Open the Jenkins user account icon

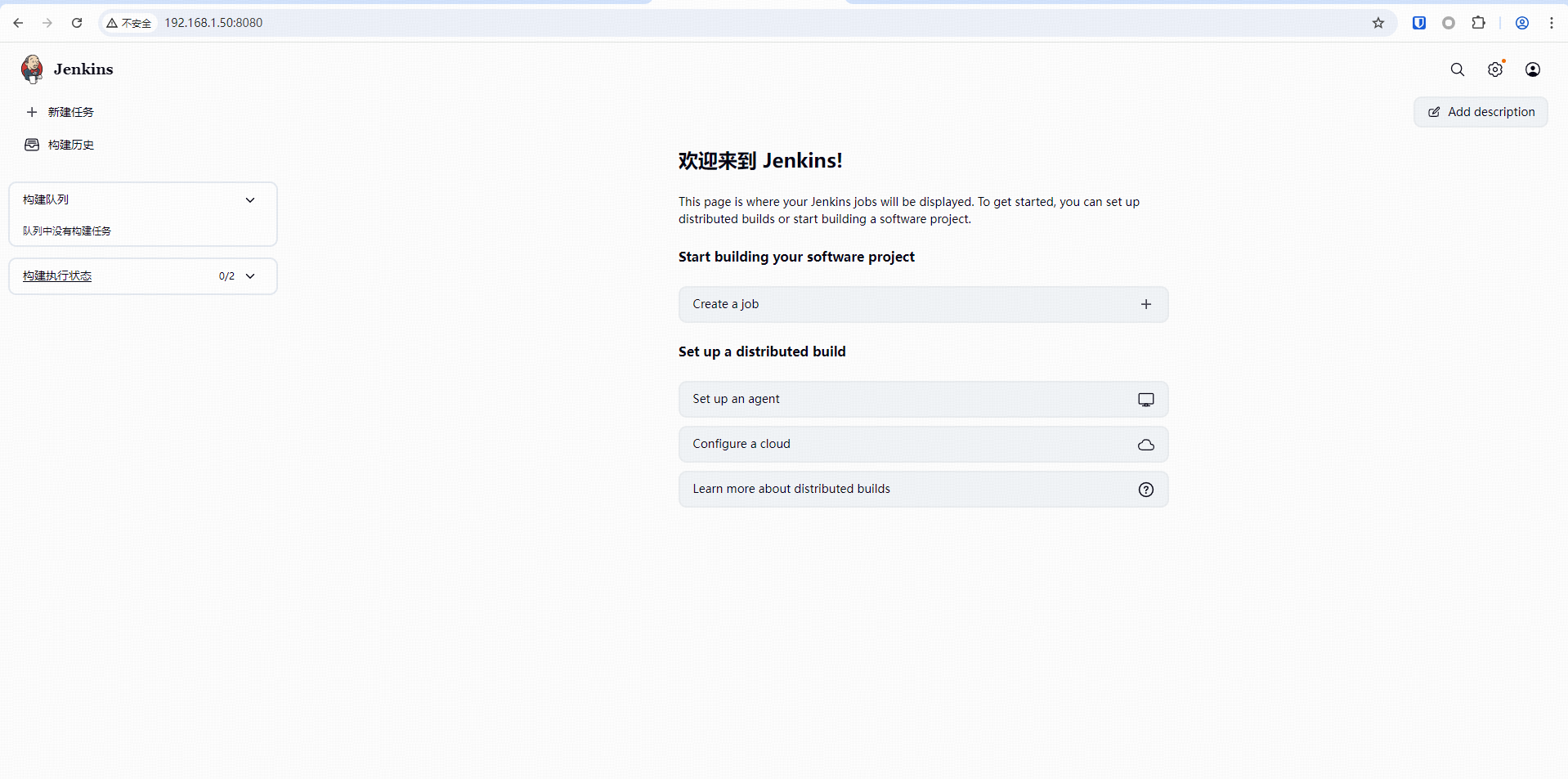1533,69
